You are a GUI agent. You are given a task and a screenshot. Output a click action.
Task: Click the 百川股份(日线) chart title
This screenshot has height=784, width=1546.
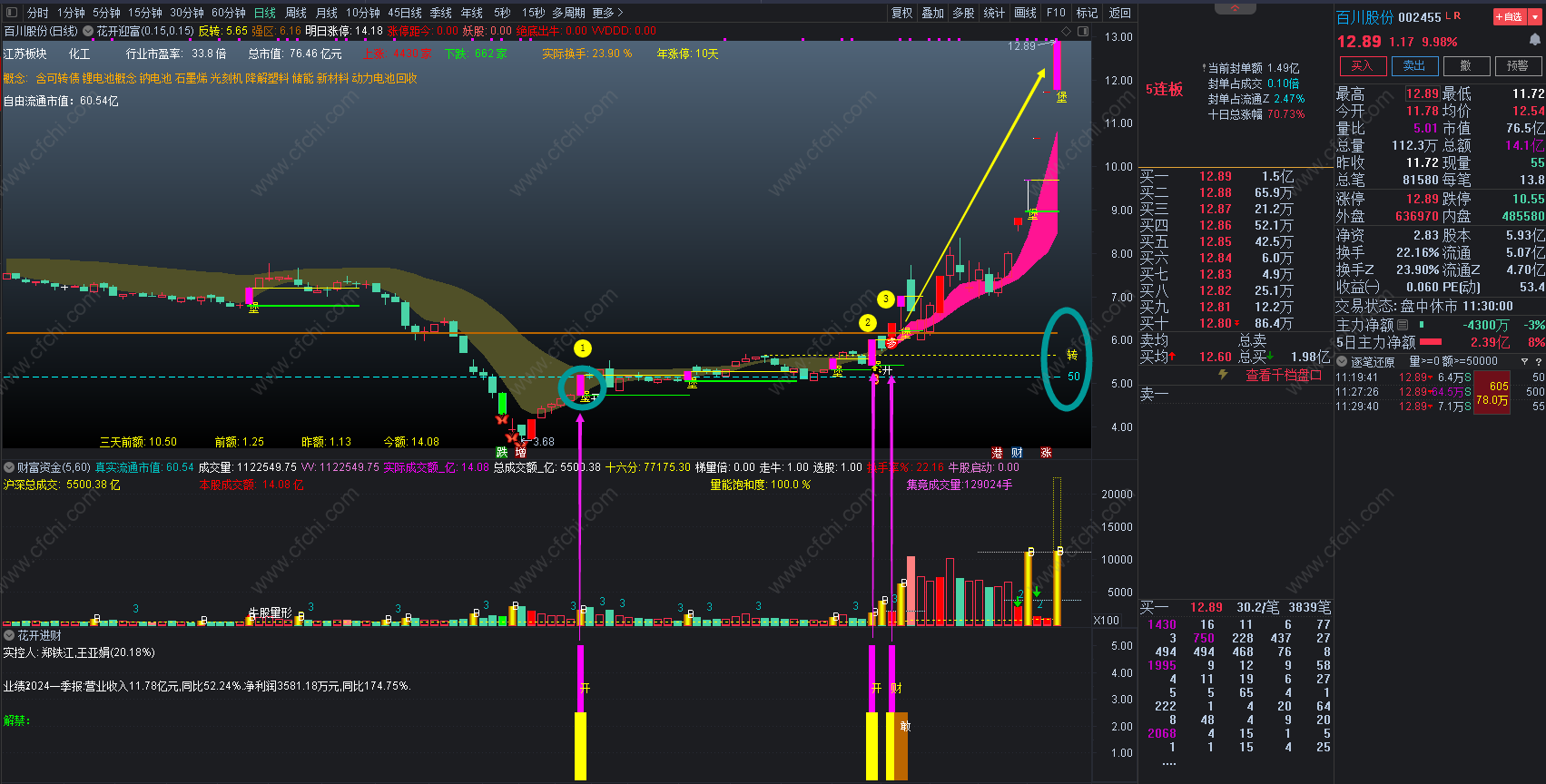point(41,31)
